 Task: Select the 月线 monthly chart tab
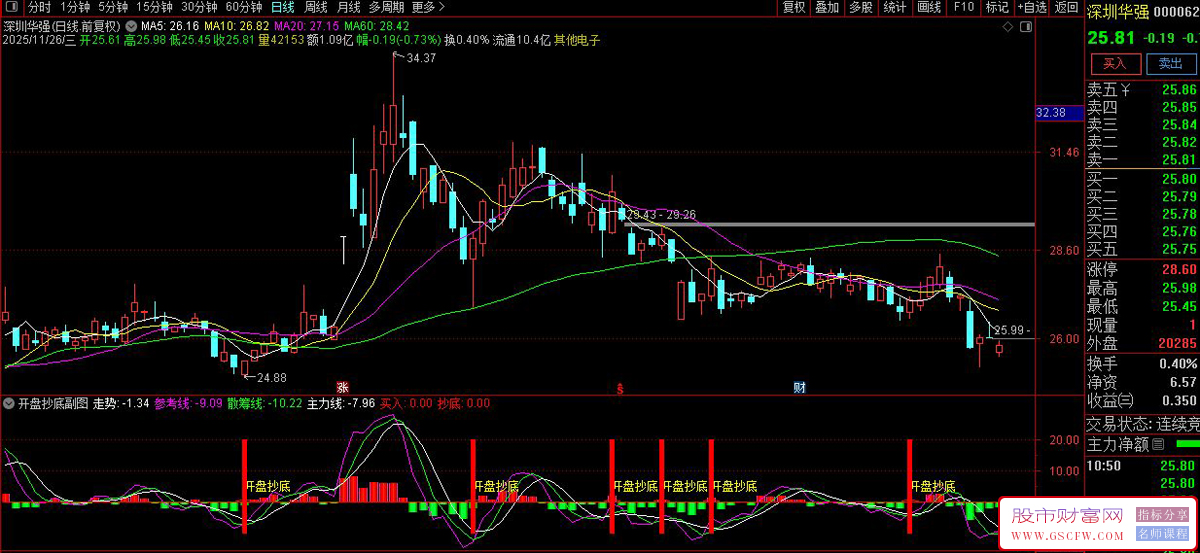click(349, 7)
